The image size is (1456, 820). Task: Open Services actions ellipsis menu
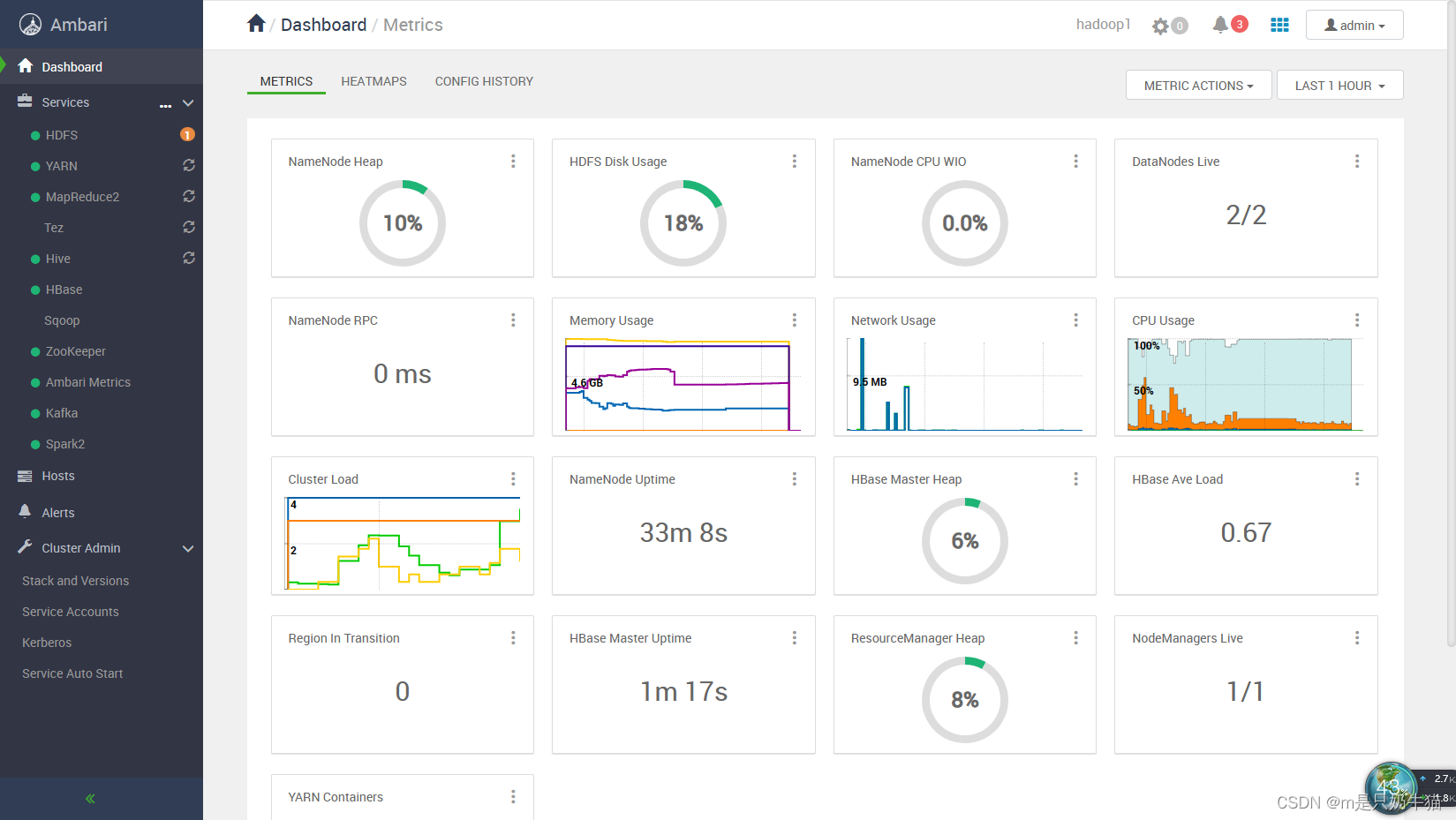pos(165,105)
